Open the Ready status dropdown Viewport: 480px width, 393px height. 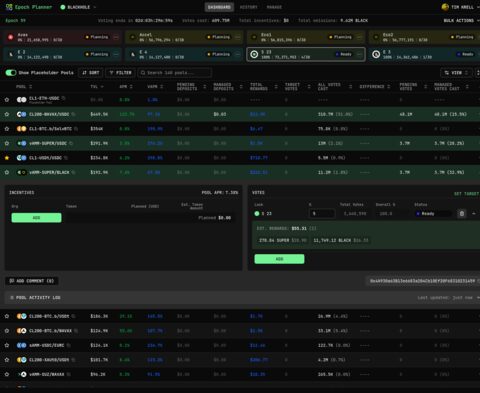point(432,214)
